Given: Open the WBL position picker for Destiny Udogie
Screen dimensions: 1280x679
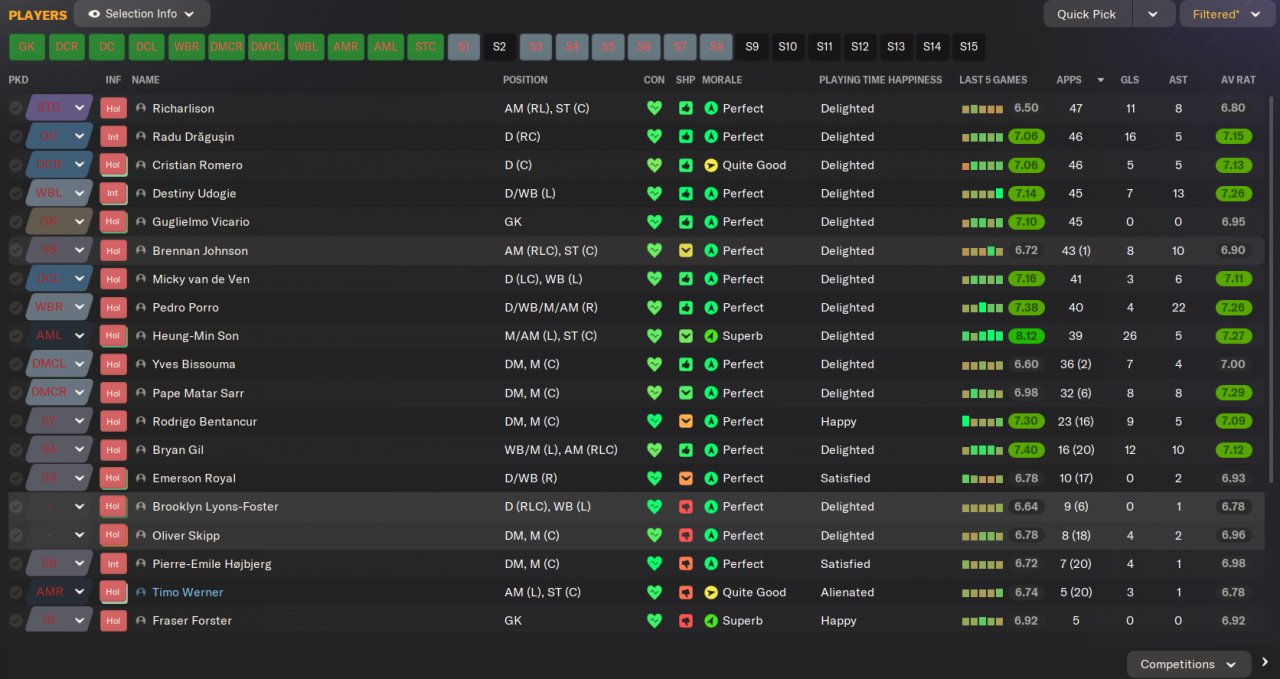Looking at the screenshot, I should 60,193.
